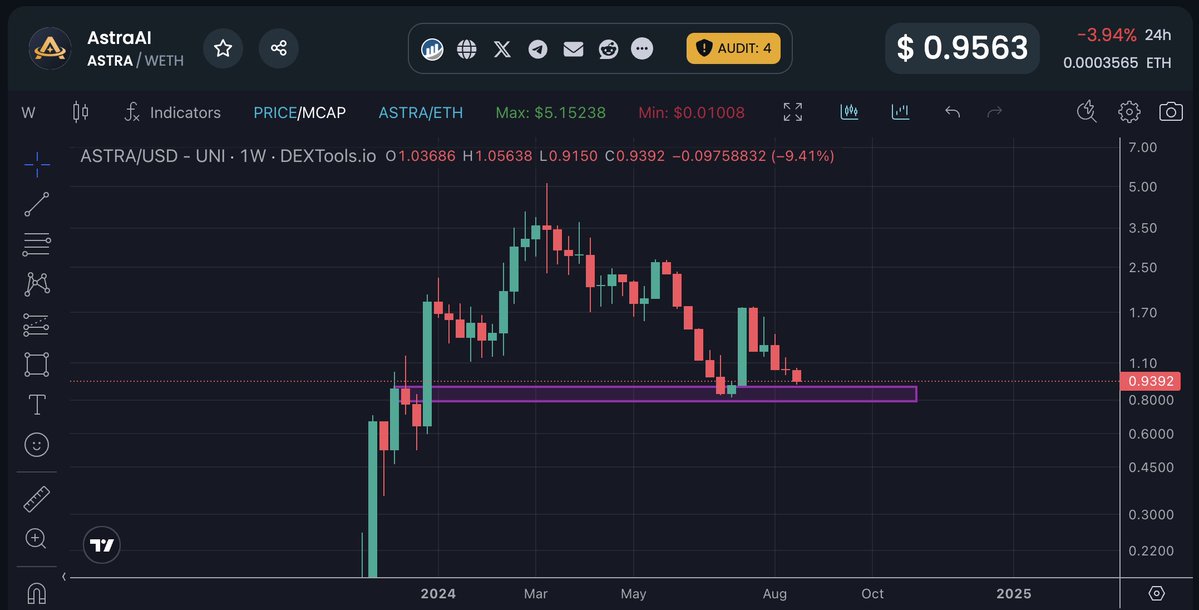Click the -3.94% change value
This screenshot has width=1199, height=610.
pos(1106,35)
